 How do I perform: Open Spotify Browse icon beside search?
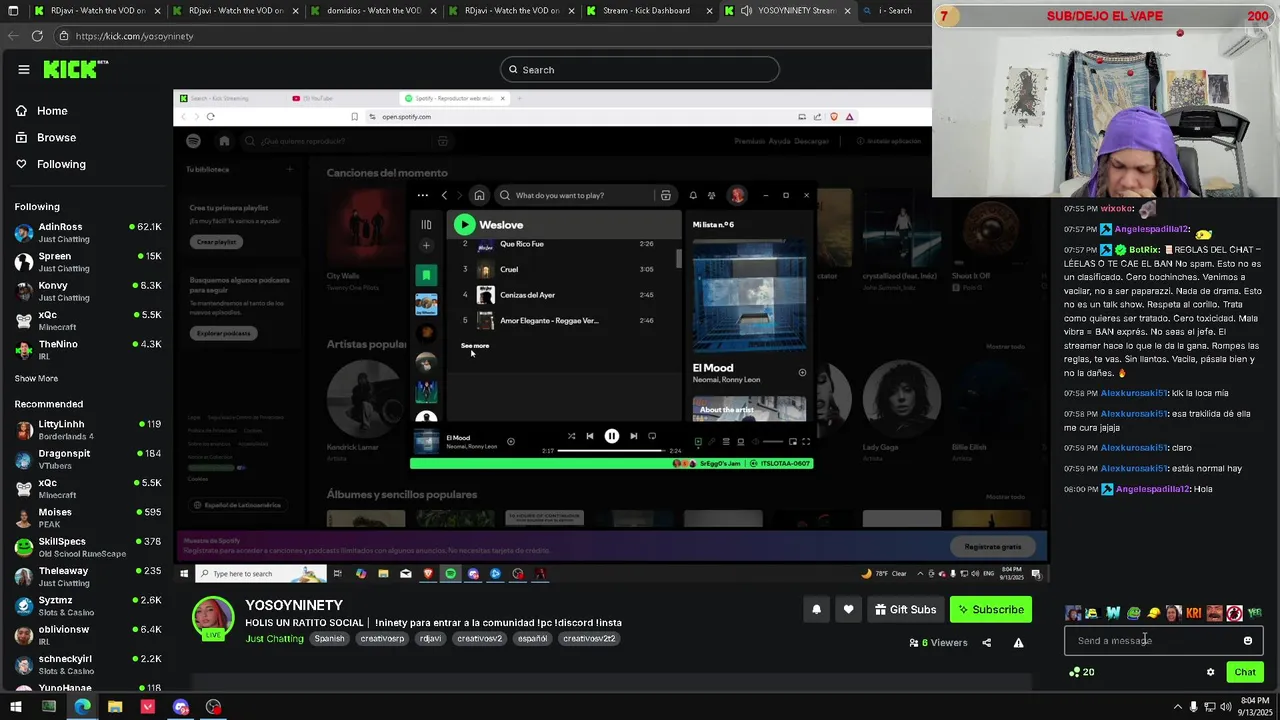pos(666,195)
